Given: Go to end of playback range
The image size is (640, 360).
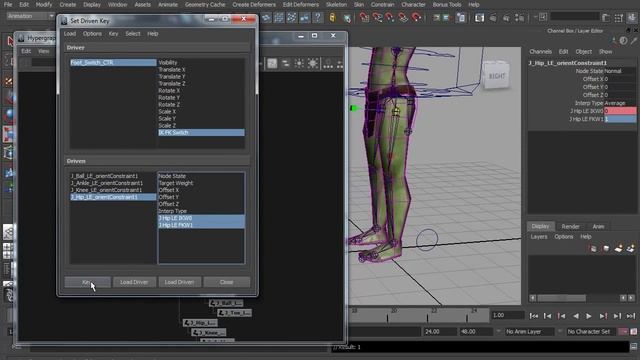Looking at the screenshot, I should click(x=631, y=316).
